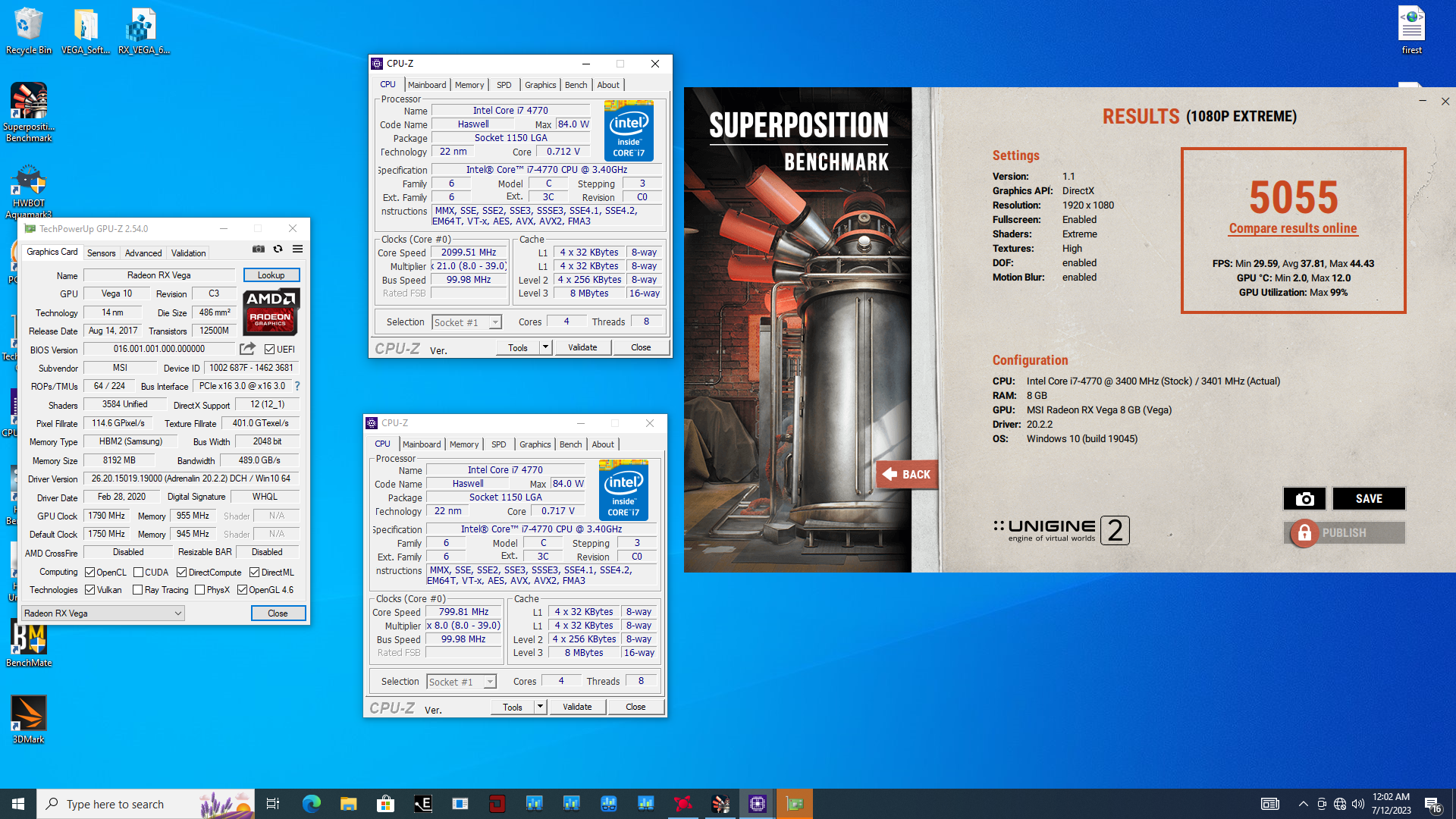Image resolution: width=1456 pixels, height=819 pixels.
Task: Click Compare results online link
Action: [1293, 228]
